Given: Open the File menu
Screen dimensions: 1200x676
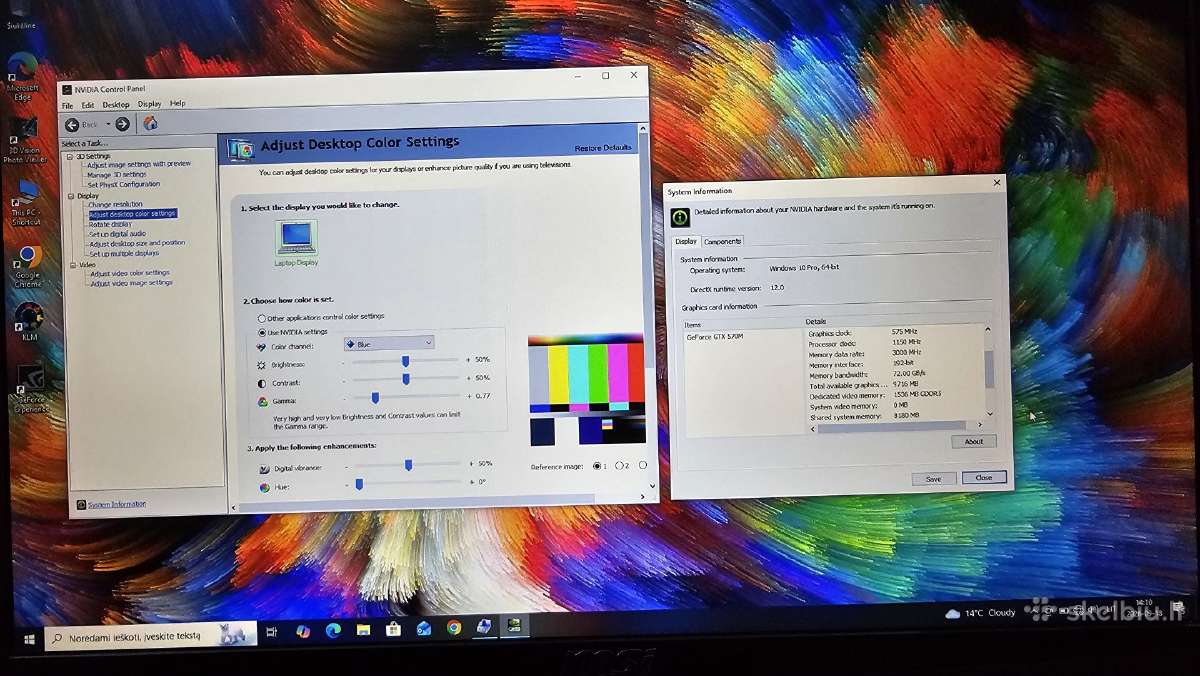Looking at the screenshot, I should pyautogui.click(x=67, y=105).
